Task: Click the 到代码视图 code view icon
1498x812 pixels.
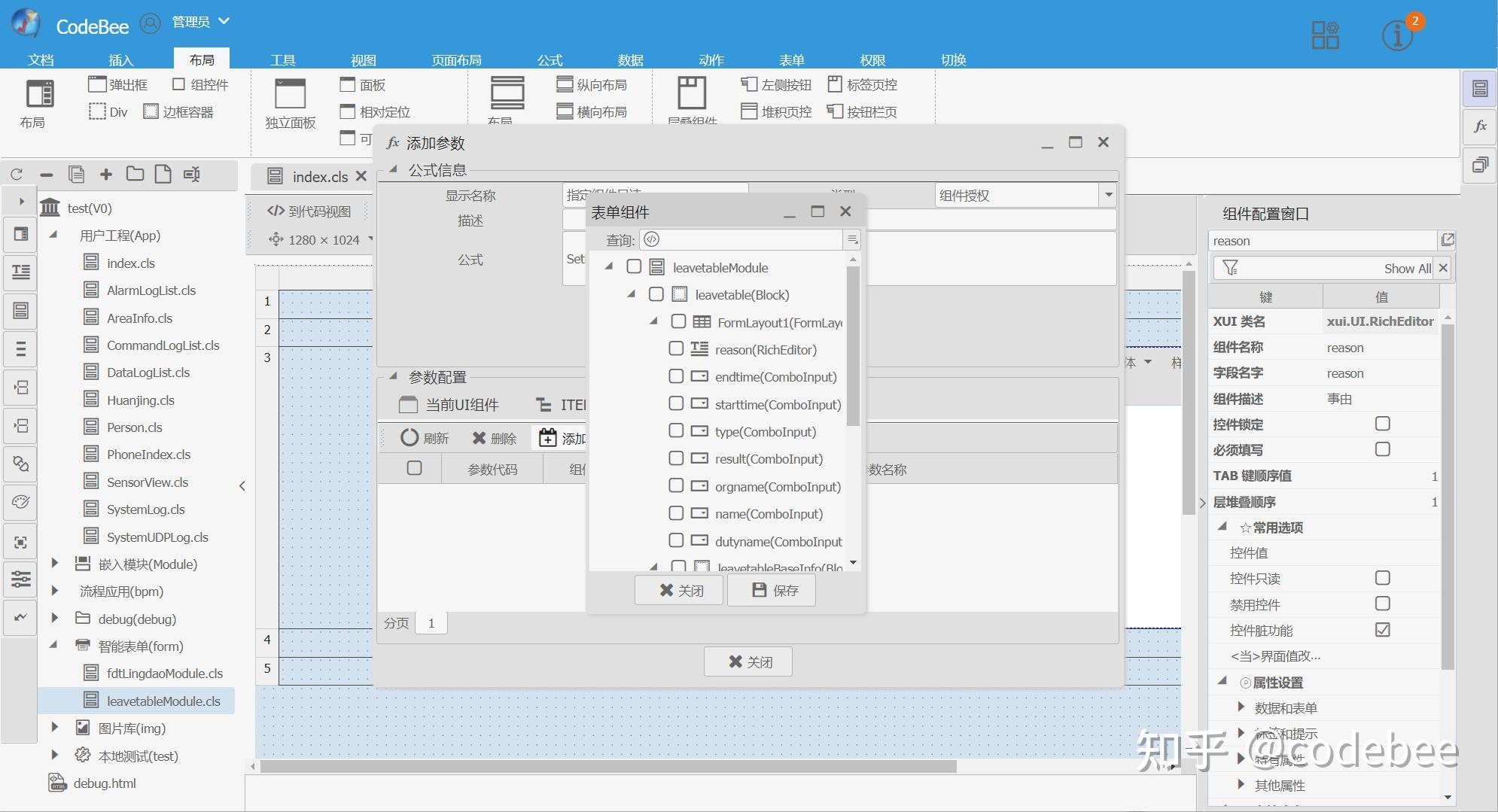Action: coord(276,211)
